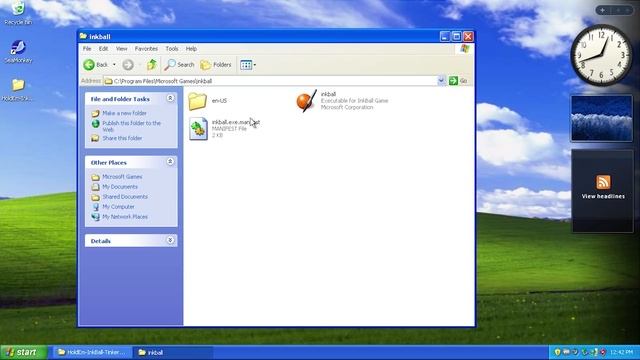Open the Back history dropdown arrow
The image size is (640, 360).
pos(114,65)
